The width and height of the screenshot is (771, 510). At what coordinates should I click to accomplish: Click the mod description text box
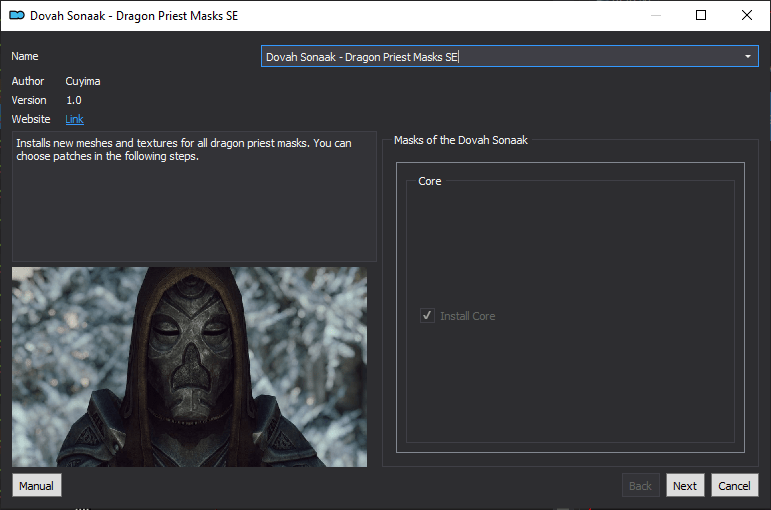tap(194, 196)
